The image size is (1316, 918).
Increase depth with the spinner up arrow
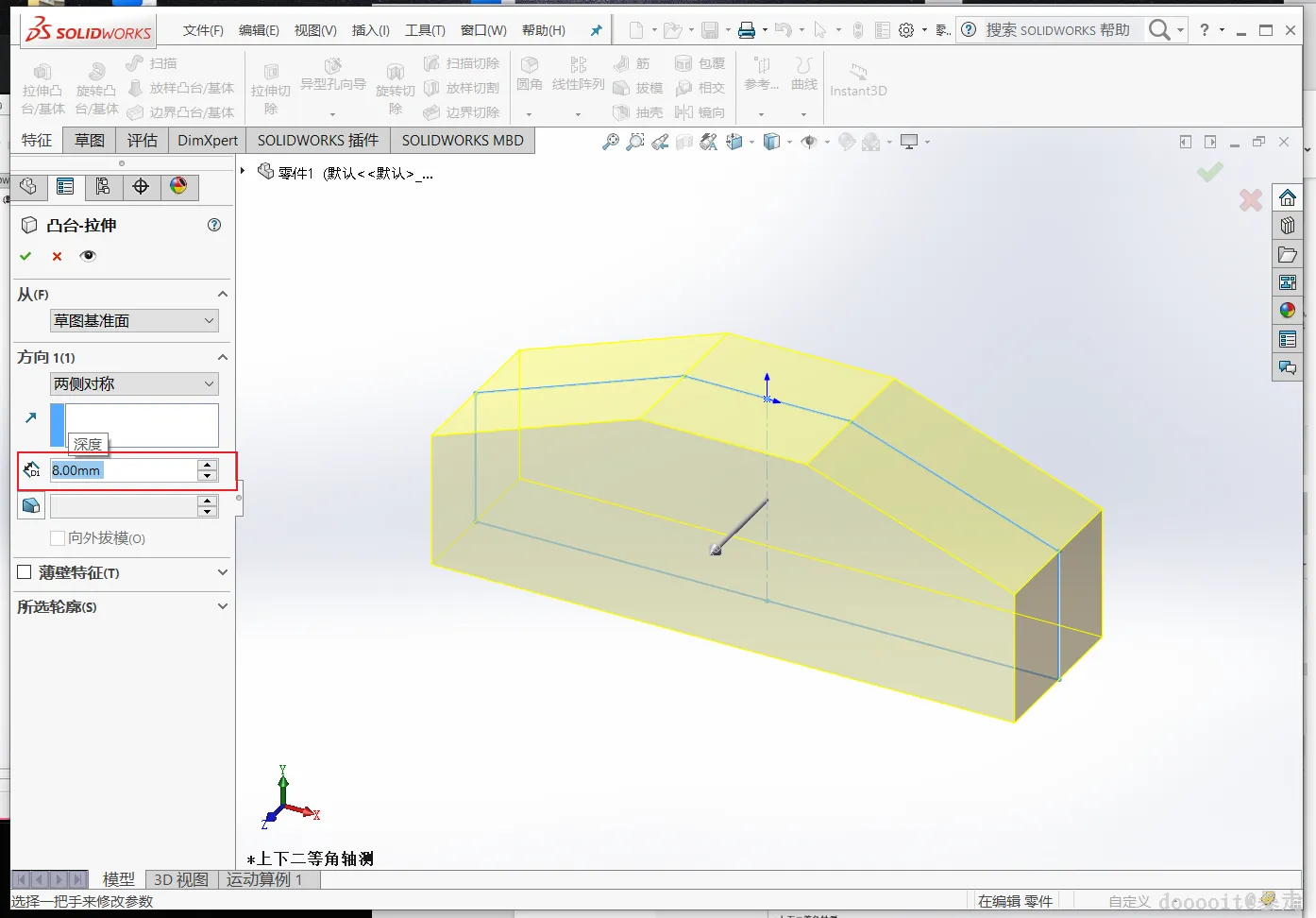coord(208,465)
